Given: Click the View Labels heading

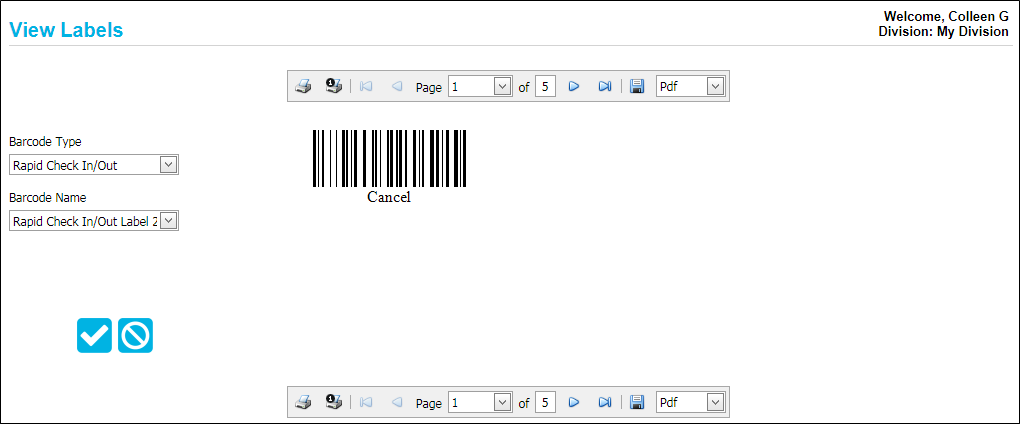Looking at the screenshot, I should pyautogui.click(x=66, y=30).
